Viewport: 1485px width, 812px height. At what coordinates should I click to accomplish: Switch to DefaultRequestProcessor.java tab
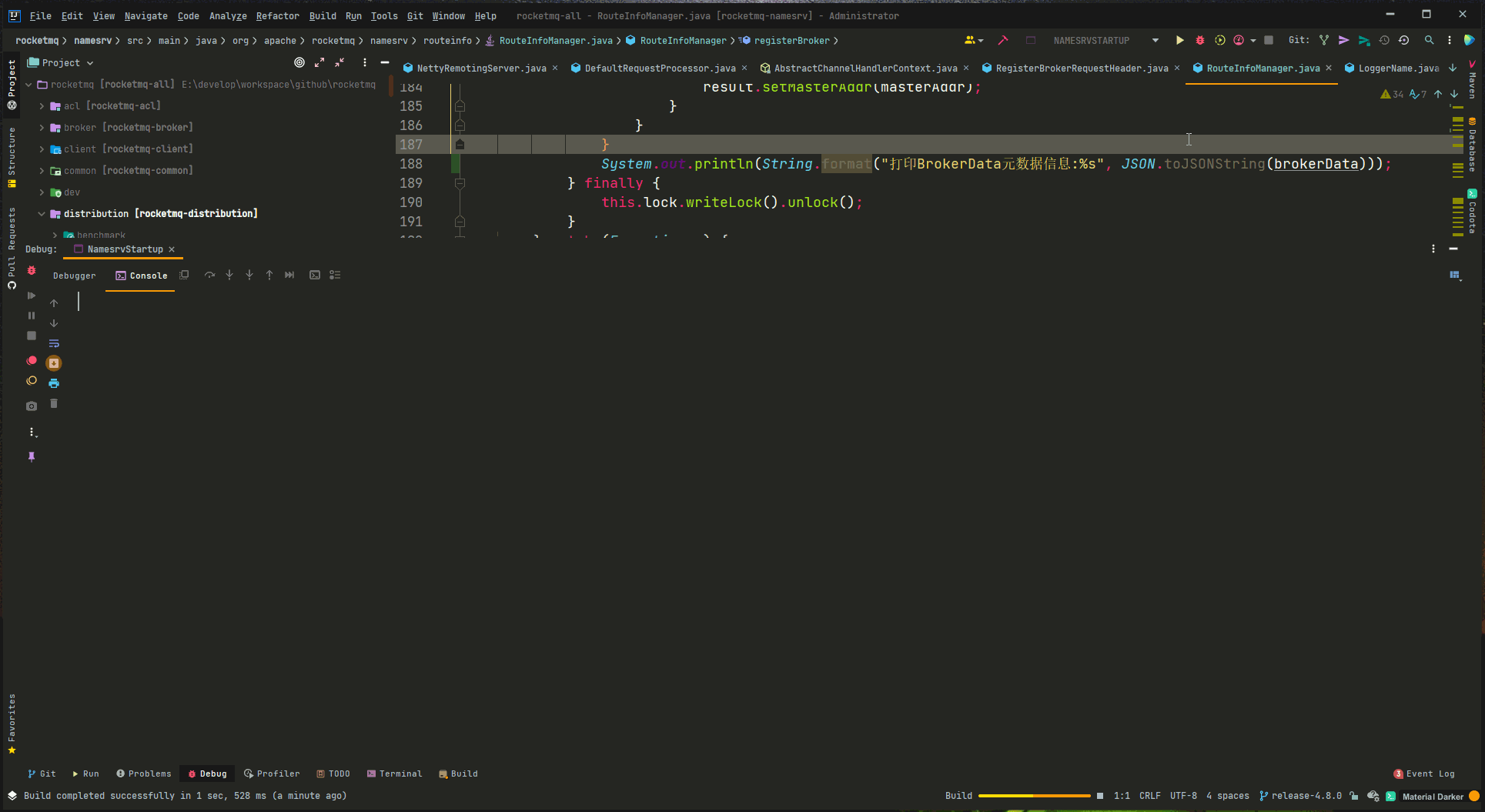tap(660, 69)
